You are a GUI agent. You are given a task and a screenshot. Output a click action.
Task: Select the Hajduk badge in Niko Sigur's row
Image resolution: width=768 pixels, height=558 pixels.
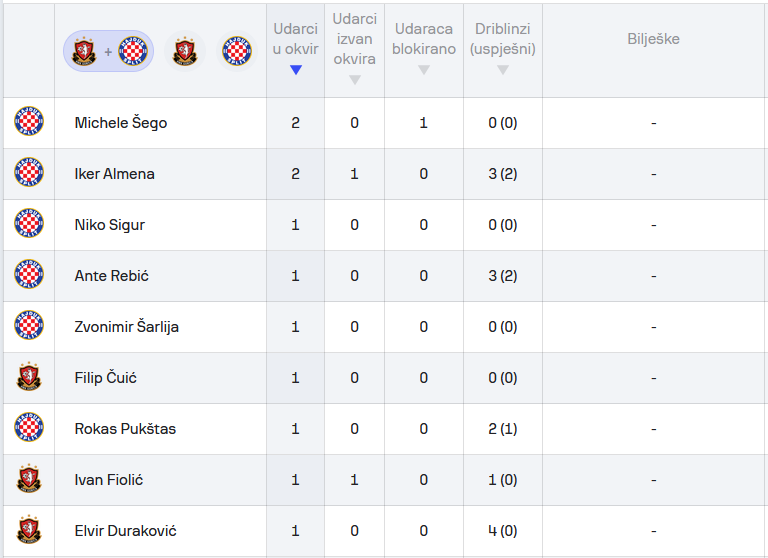[29, 225]
